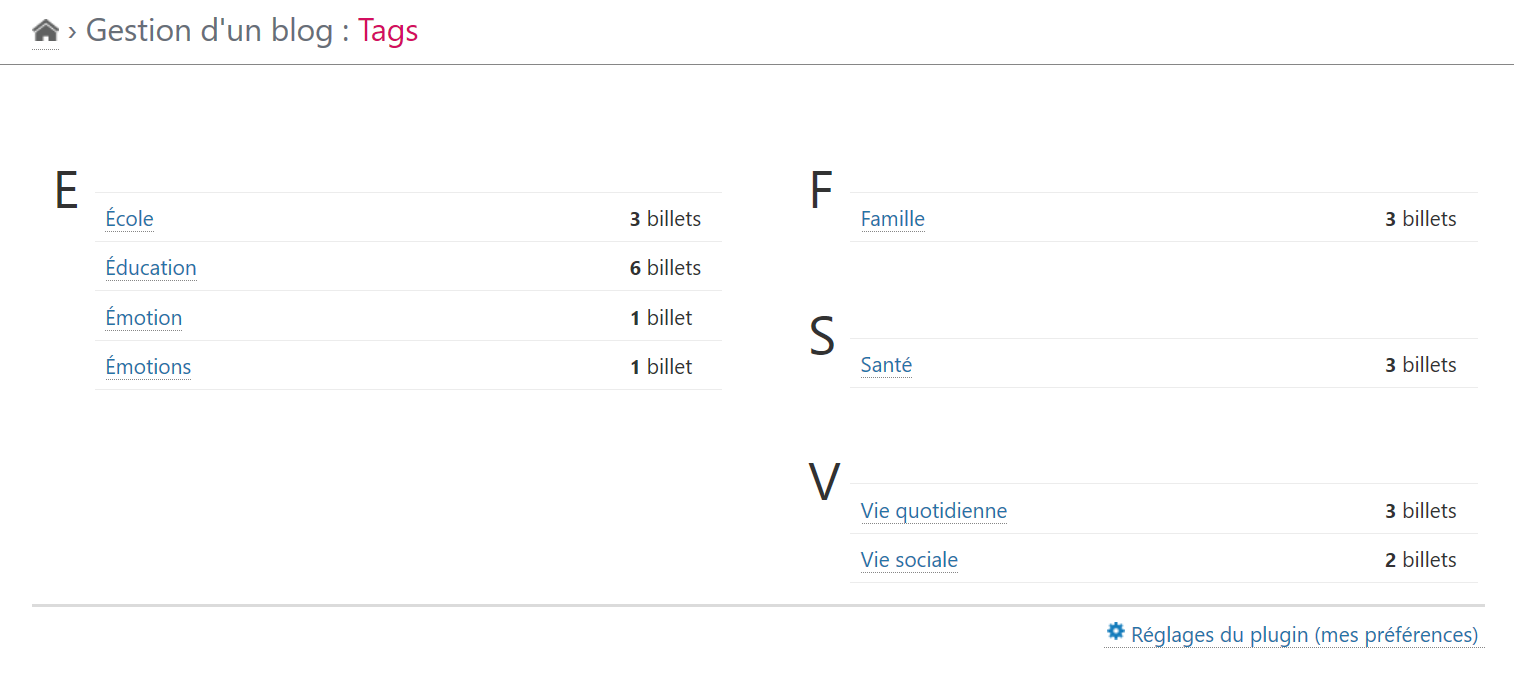
Task: Click the letter F section heading
Action: pos(821,191)
